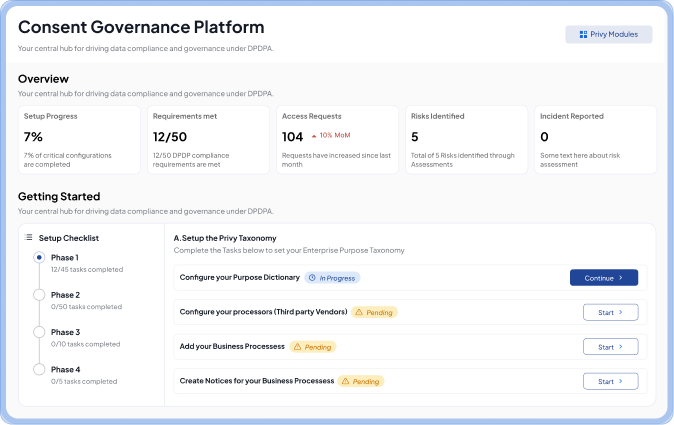The image size is (674, 425).
Task: Click the Phase 2 label
Action: (x=65, y=295)
